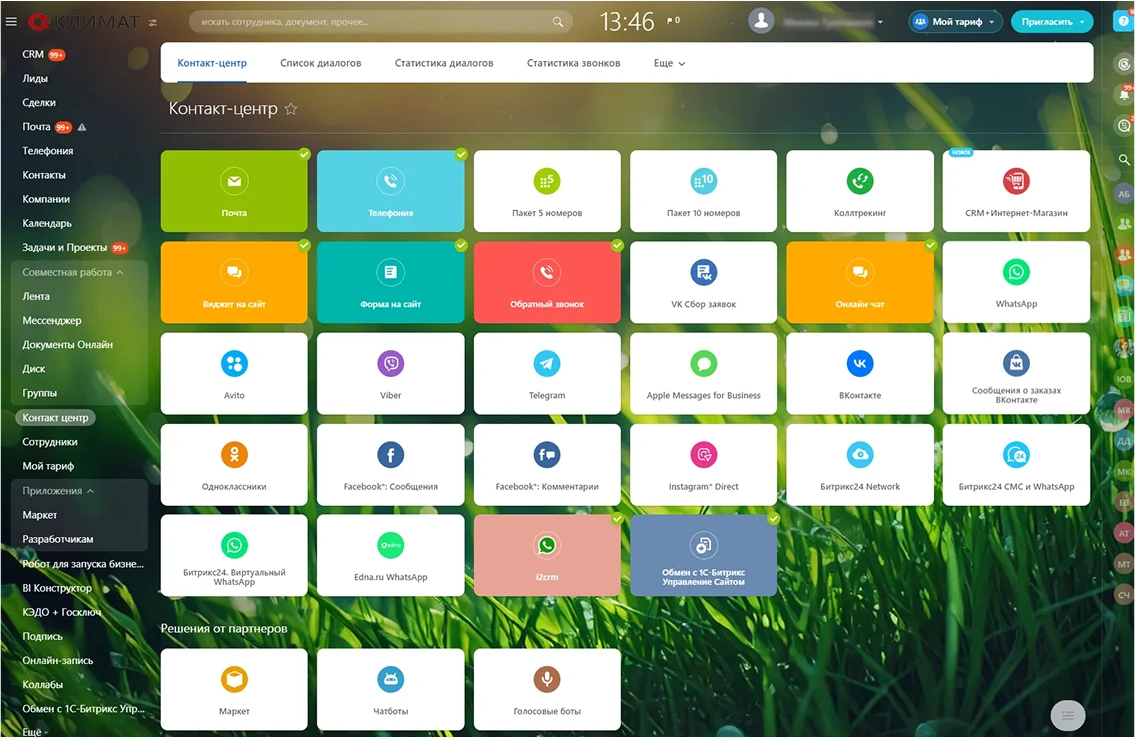Connect the WhatsApp channel tile
1135x738 pixels.
coord(1016,282)
